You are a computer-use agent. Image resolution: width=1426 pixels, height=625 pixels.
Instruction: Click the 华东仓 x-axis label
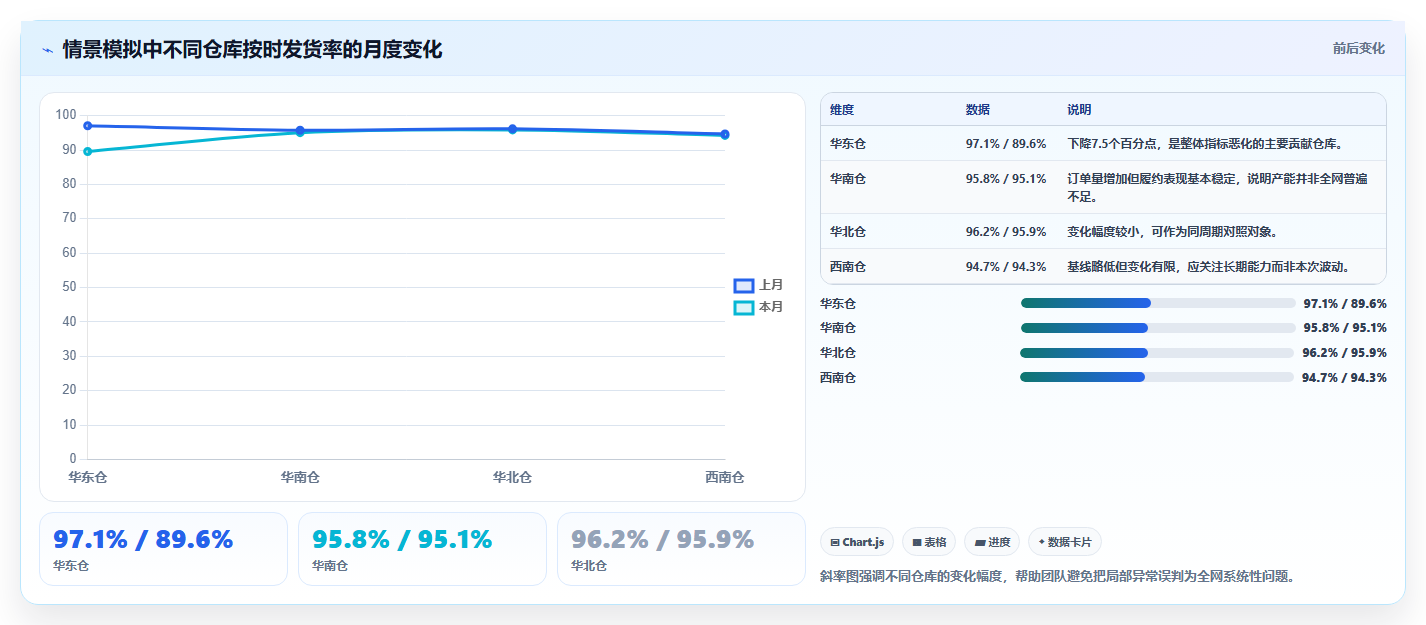(88, 478)
